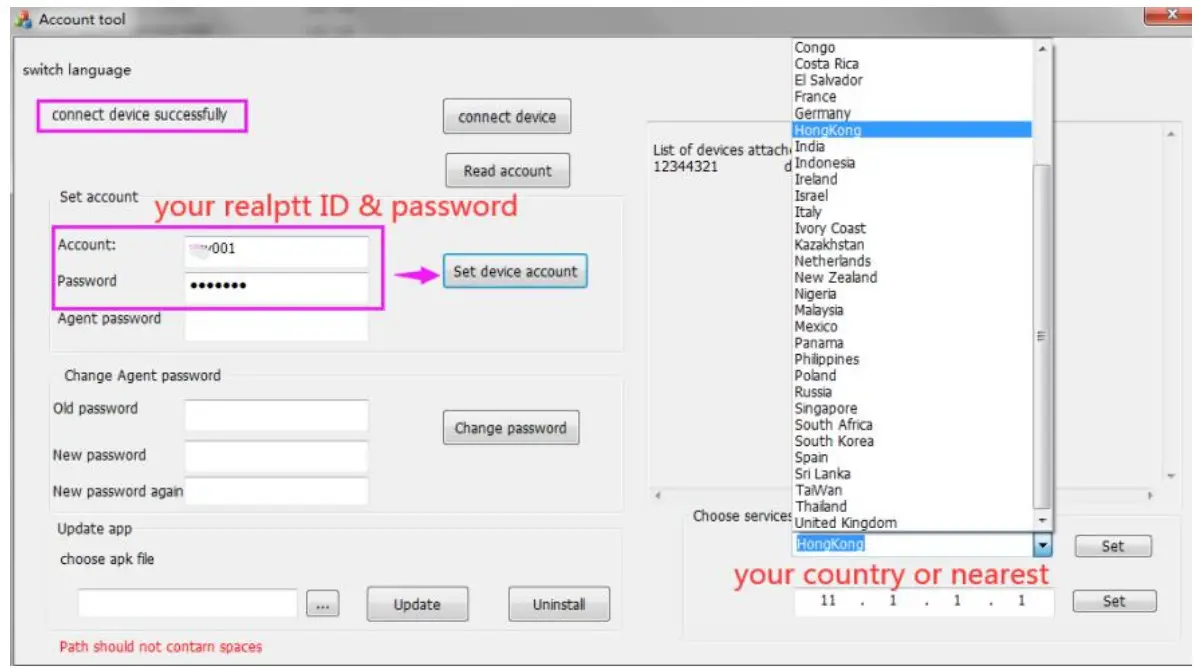
Task: Focus the Password input field
Action: point(276,286)
